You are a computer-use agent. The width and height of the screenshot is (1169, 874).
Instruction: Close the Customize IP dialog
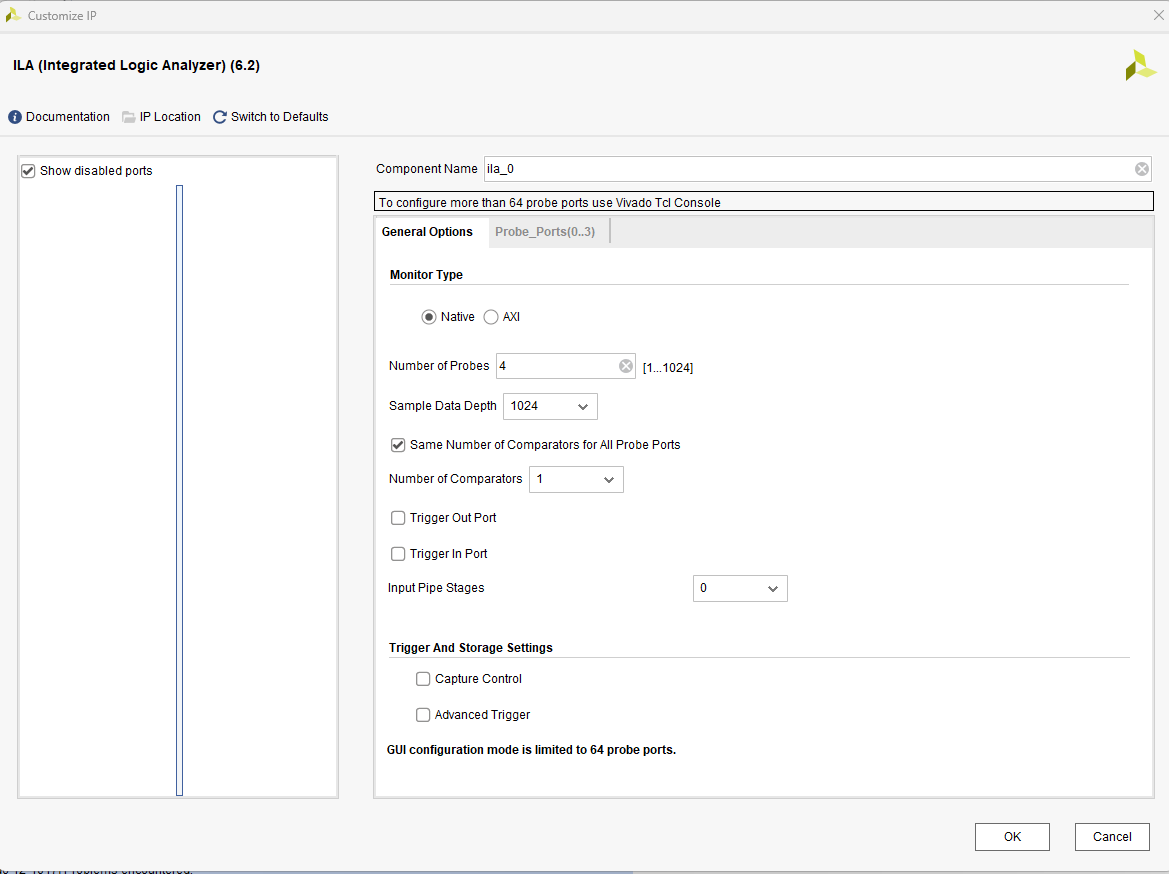[x=1159, y=15]
